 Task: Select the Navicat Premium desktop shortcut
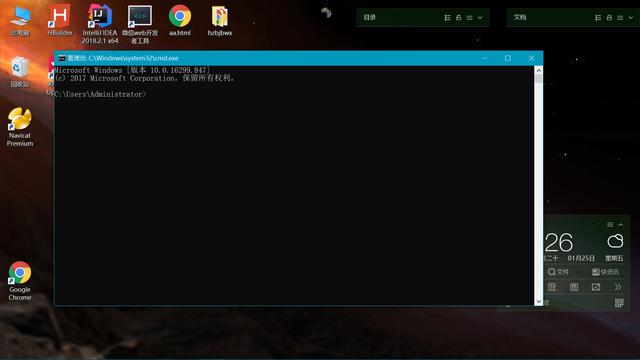pyautogui.click(x=20, y=127)
